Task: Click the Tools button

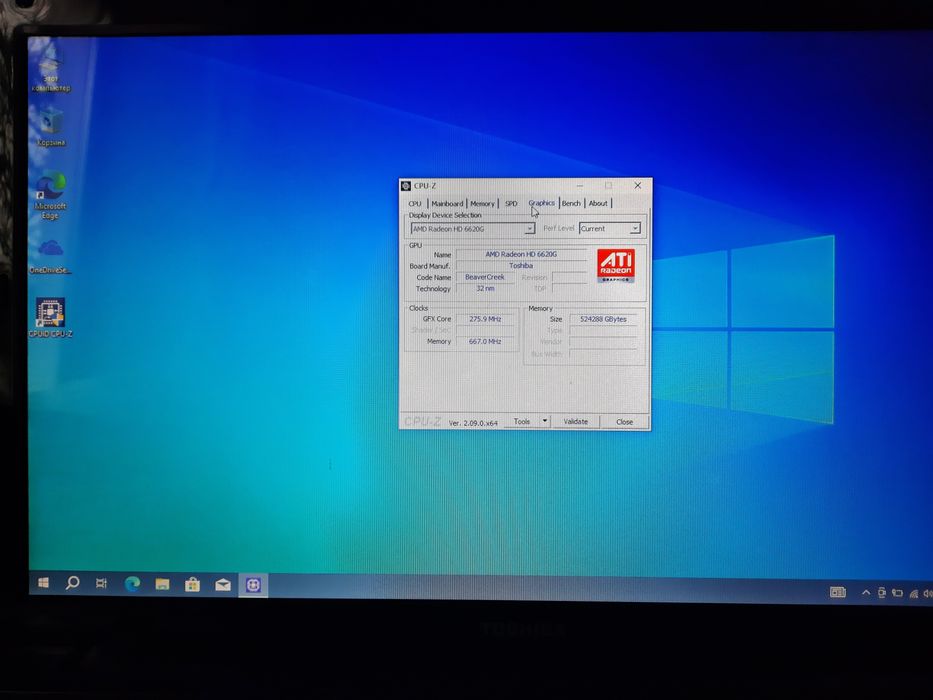Action: 522,421
